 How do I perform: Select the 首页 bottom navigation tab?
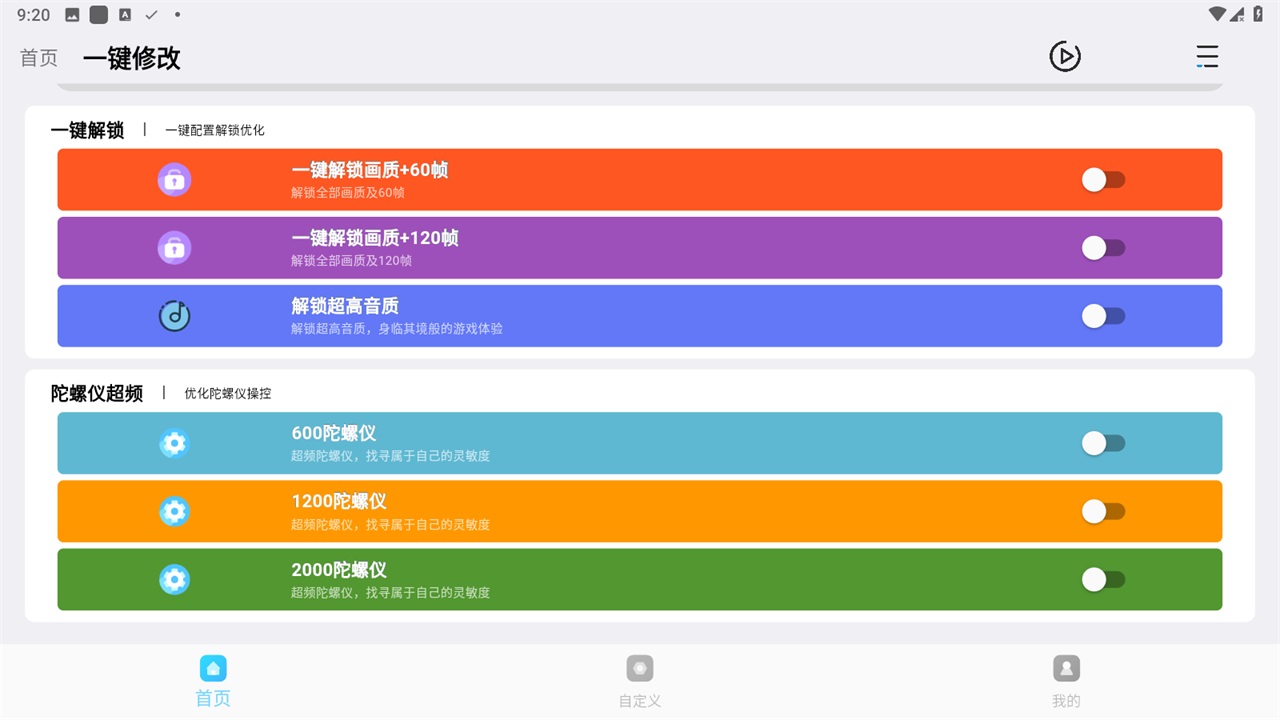[x=213, y=680]
